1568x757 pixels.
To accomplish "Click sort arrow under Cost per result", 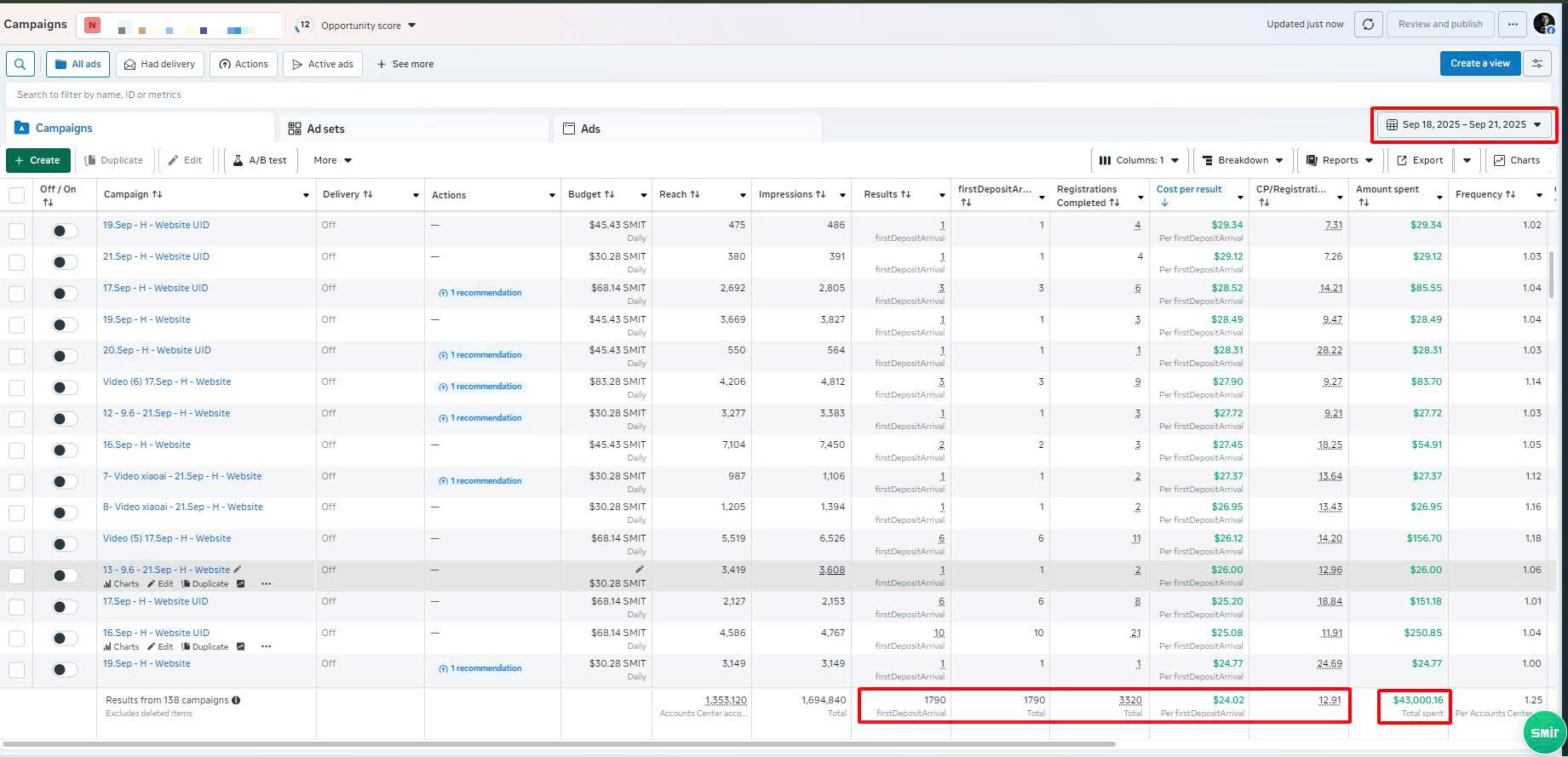I will coord(1163,203).
